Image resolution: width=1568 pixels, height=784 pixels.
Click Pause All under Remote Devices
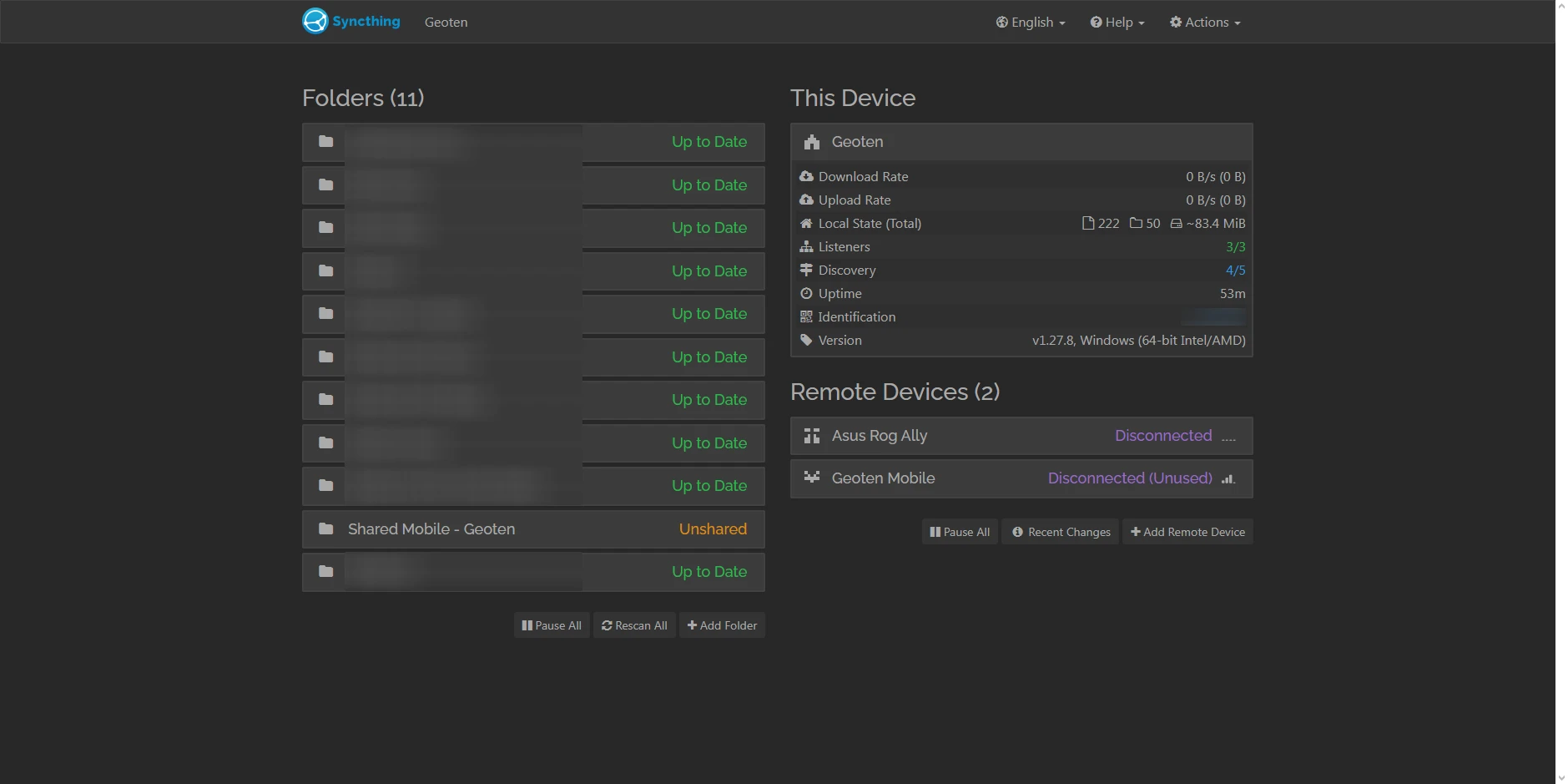click(x=959, y=532)
